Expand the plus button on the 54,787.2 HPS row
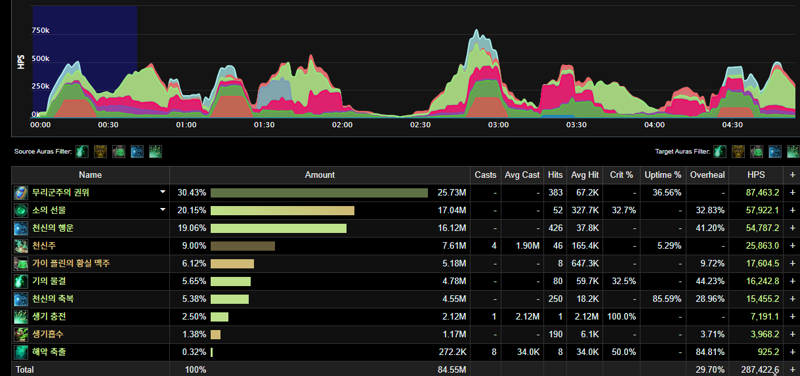The width and height of the screenshot is (800, 376). click(792, 228)
